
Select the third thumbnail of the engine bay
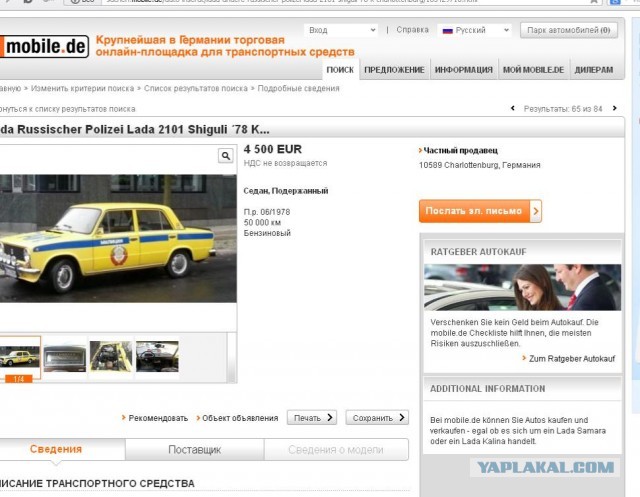(x=111, y=357)
